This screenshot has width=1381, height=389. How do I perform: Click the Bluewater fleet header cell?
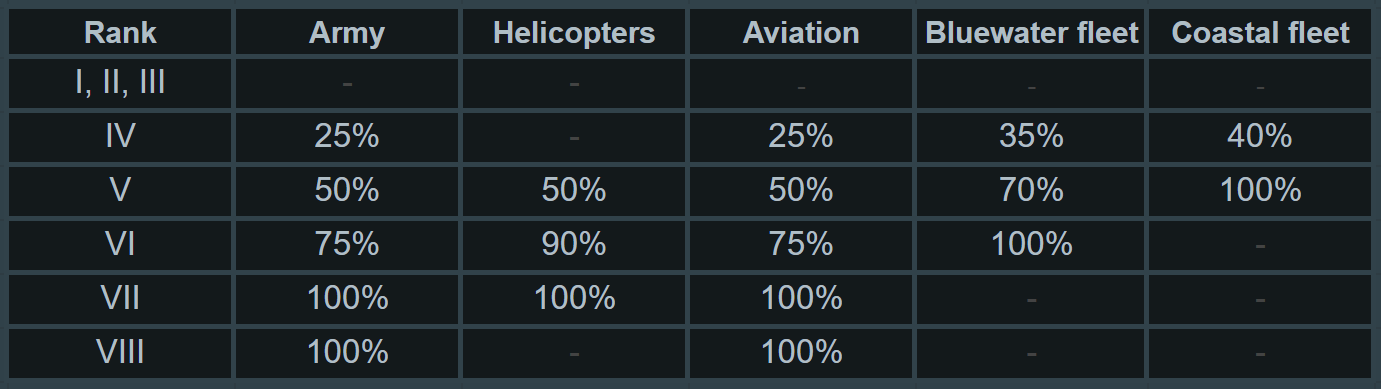[1031, 33]
